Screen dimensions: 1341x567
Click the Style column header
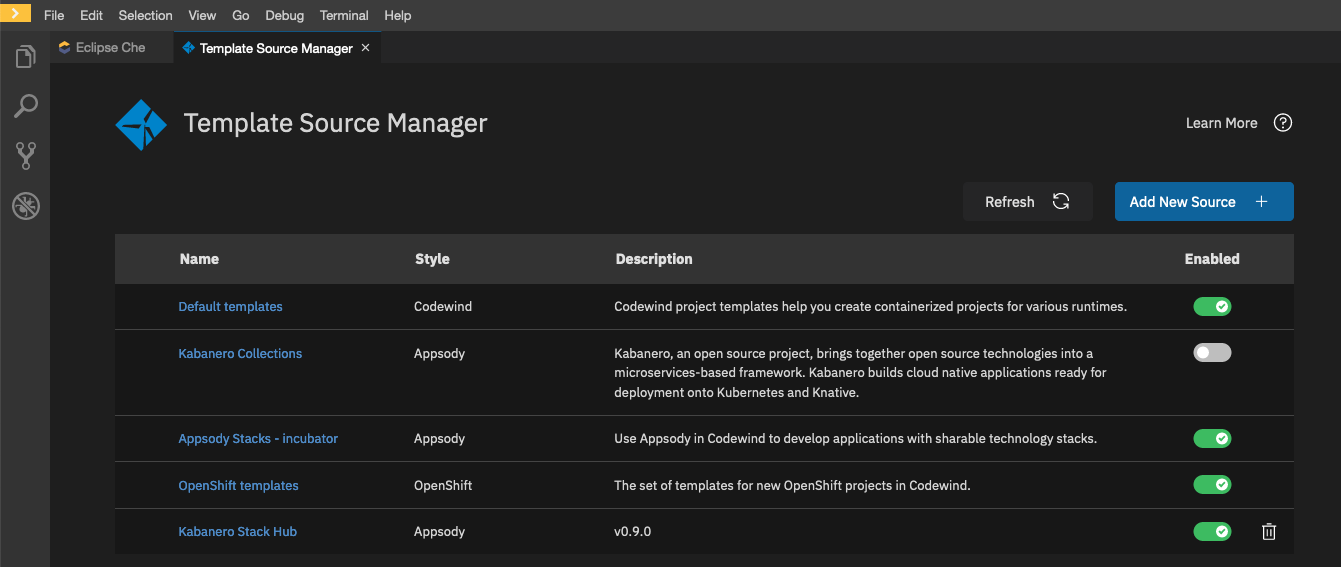tap(432, 258)
